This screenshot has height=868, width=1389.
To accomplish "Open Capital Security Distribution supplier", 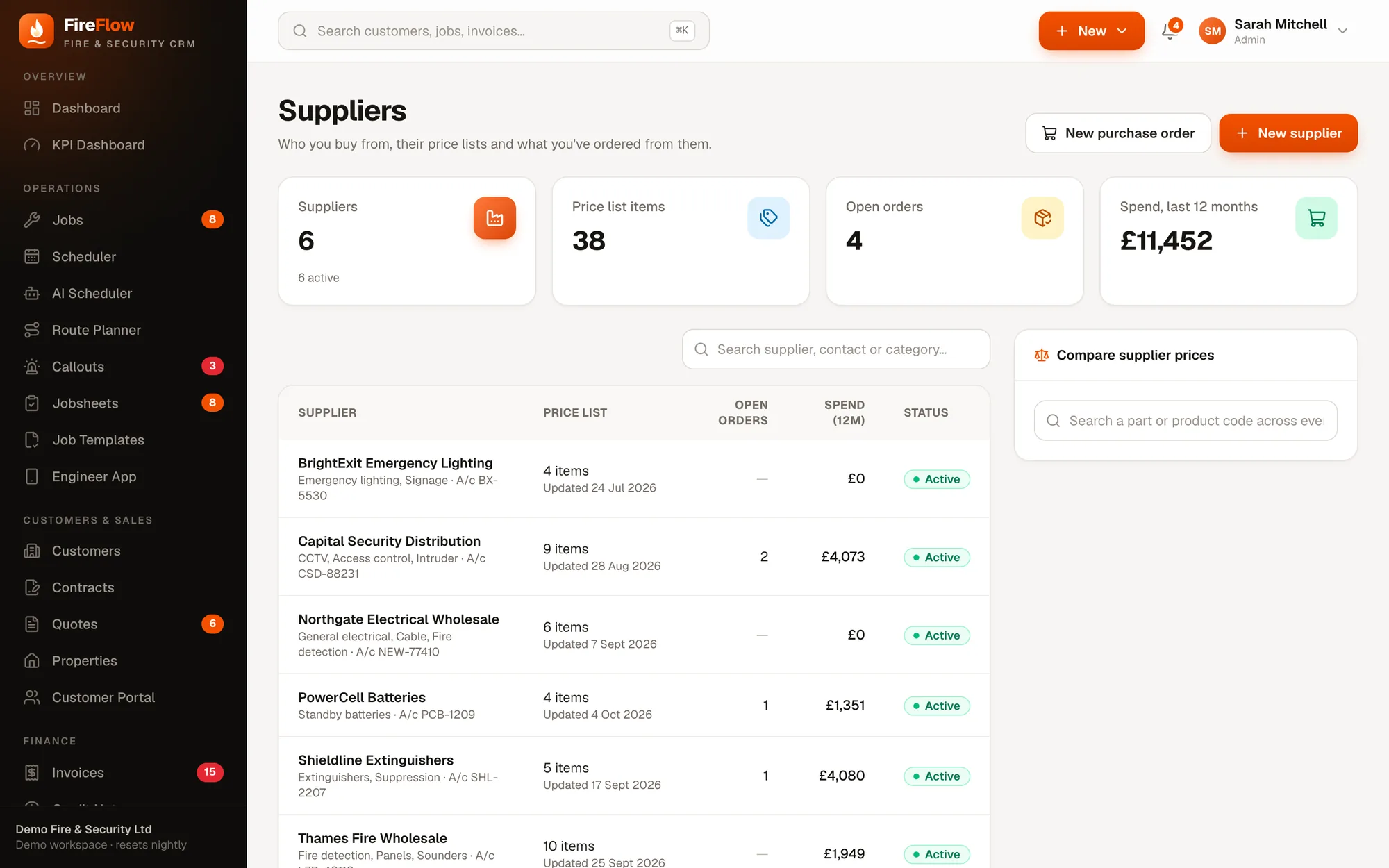I will pyautogui.click(x=634, y=557).
